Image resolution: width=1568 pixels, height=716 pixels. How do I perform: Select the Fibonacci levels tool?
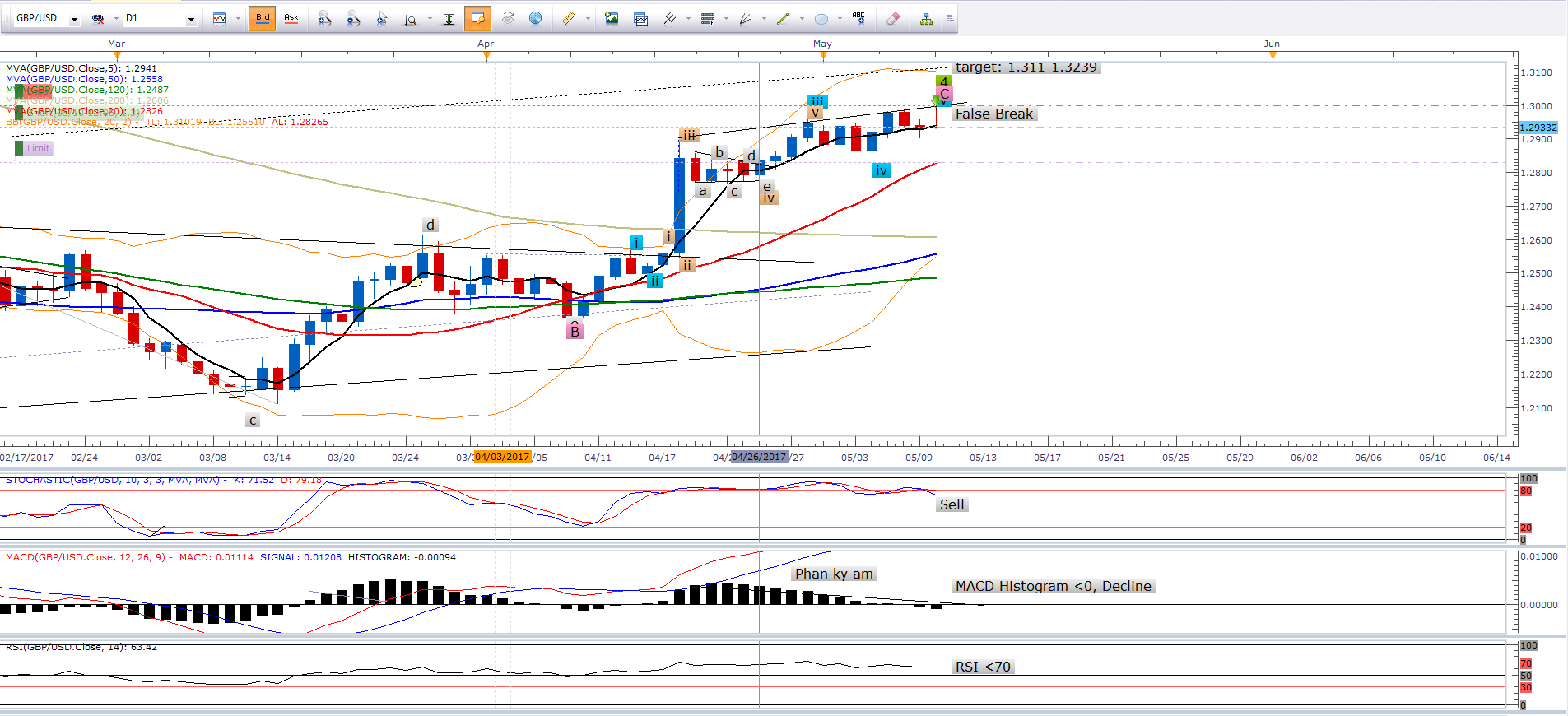pyautogui.click(x=707, y=18)
